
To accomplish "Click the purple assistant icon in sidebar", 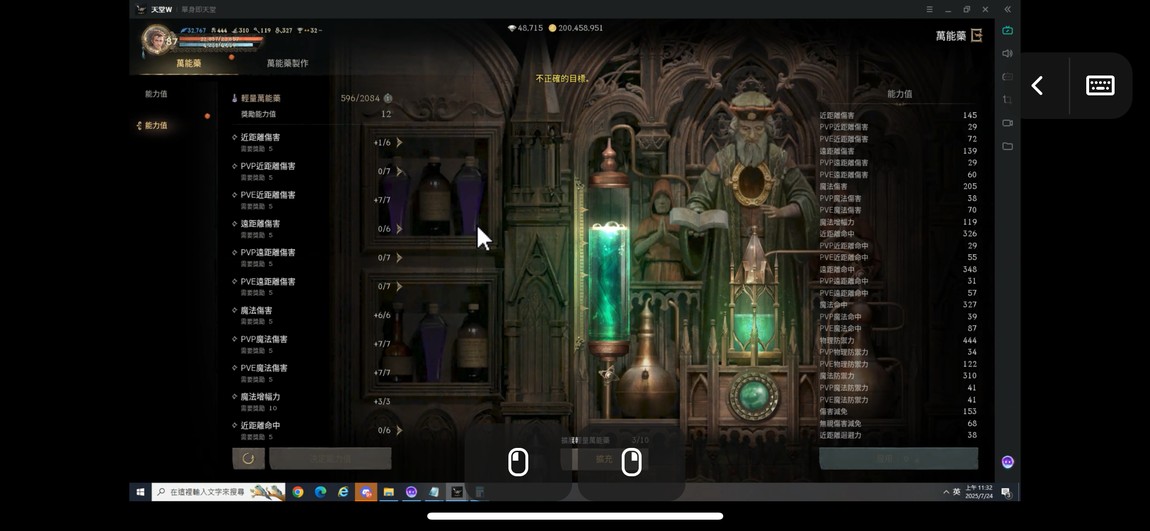I will point(1007,461).
